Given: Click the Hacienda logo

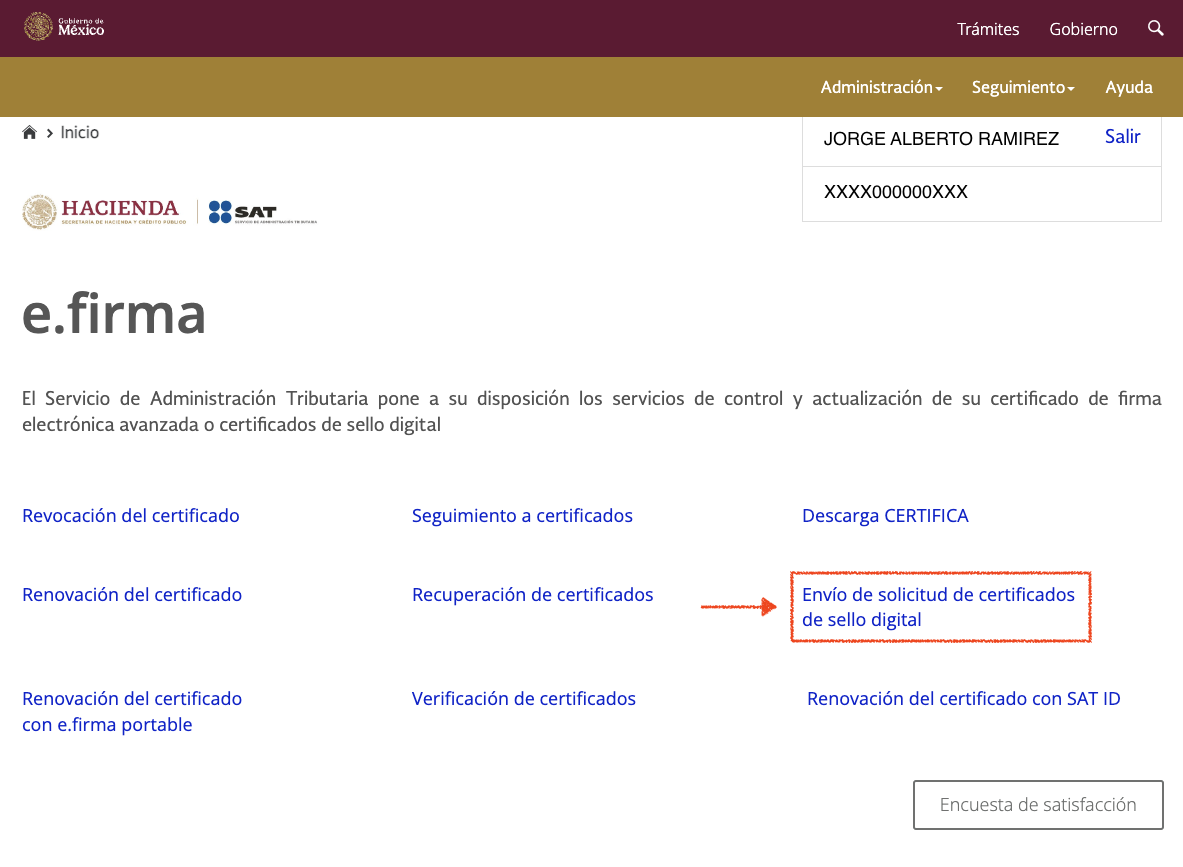Looking at the screenshot, I should click(x=104, y=212).
